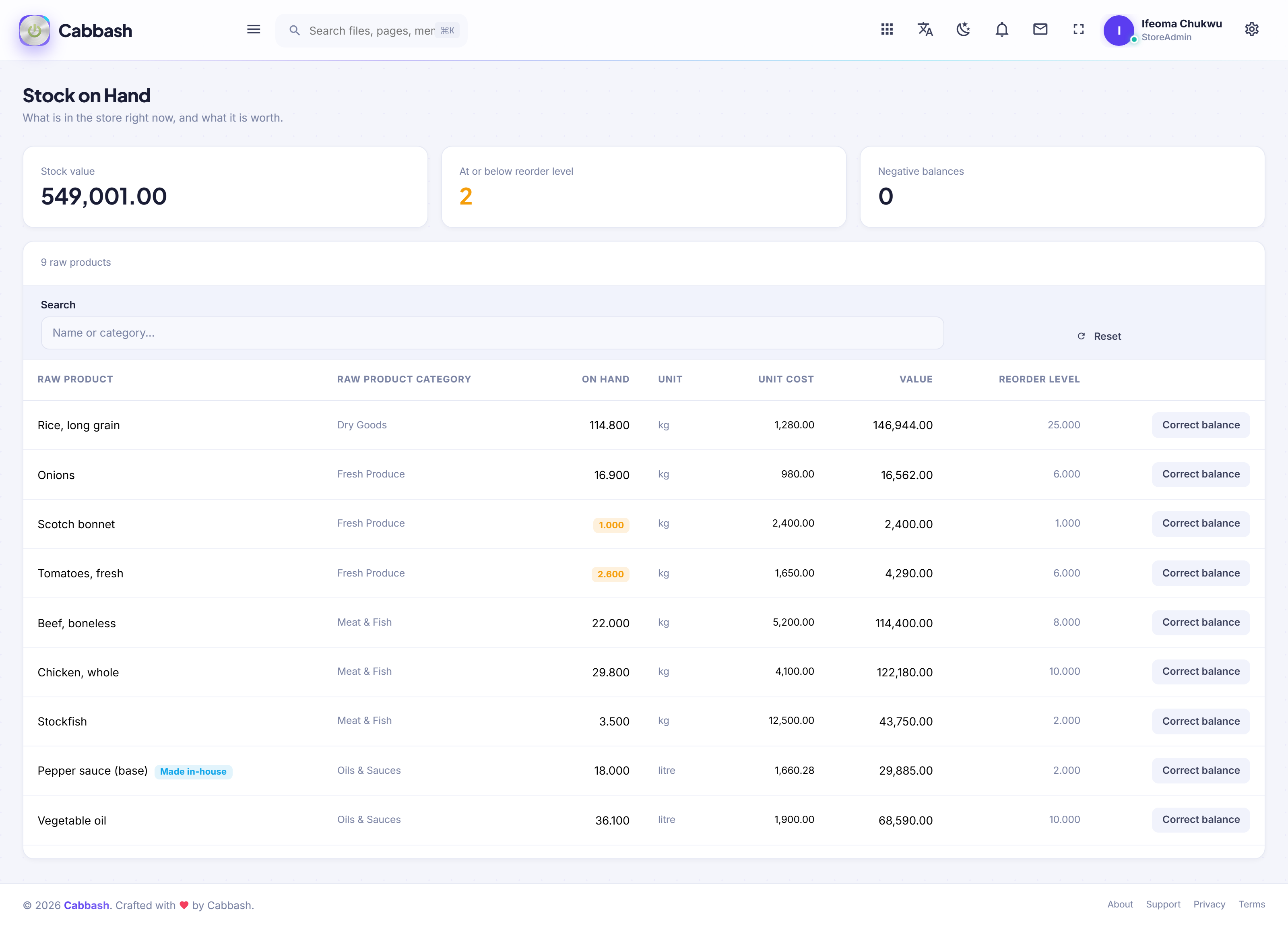Click the value 146,944.00 cell
The height and width of the screenshot is (926, 1288).
point(902,425)
